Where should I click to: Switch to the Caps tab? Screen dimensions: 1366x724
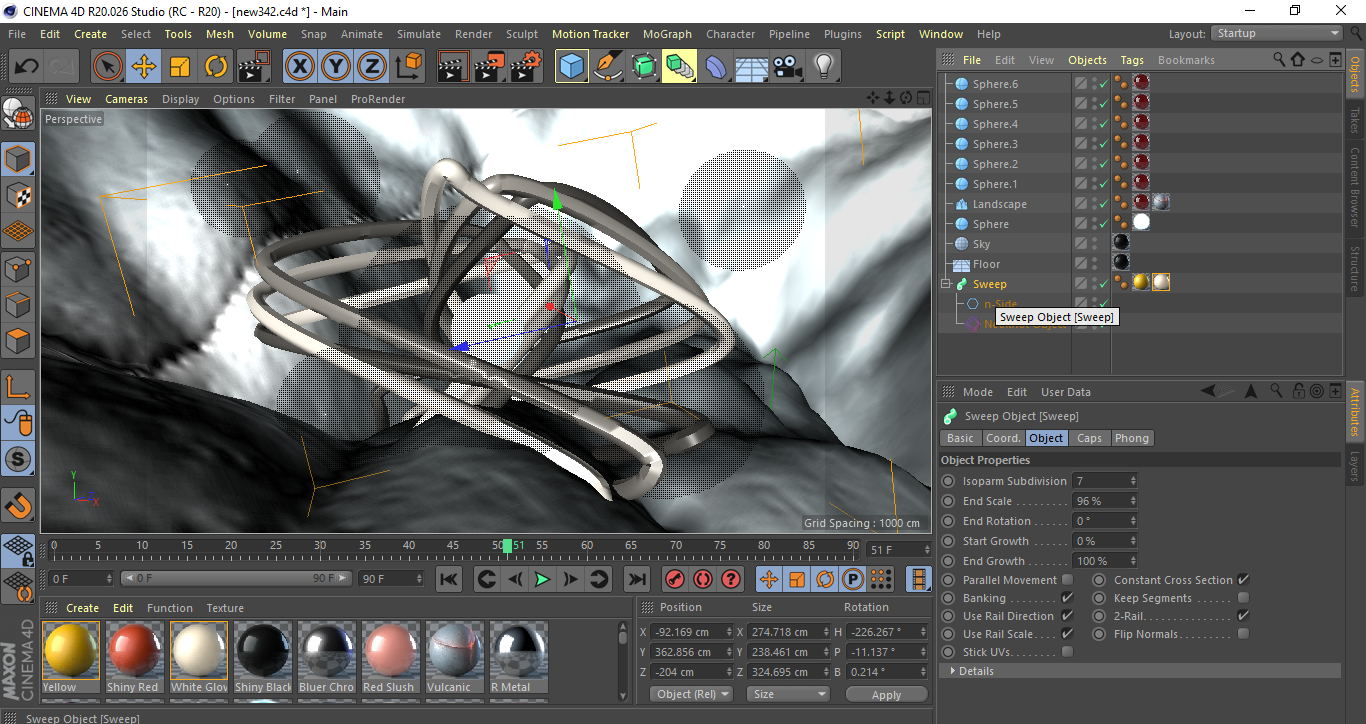pyautogui.click(x=1089, y=438)
